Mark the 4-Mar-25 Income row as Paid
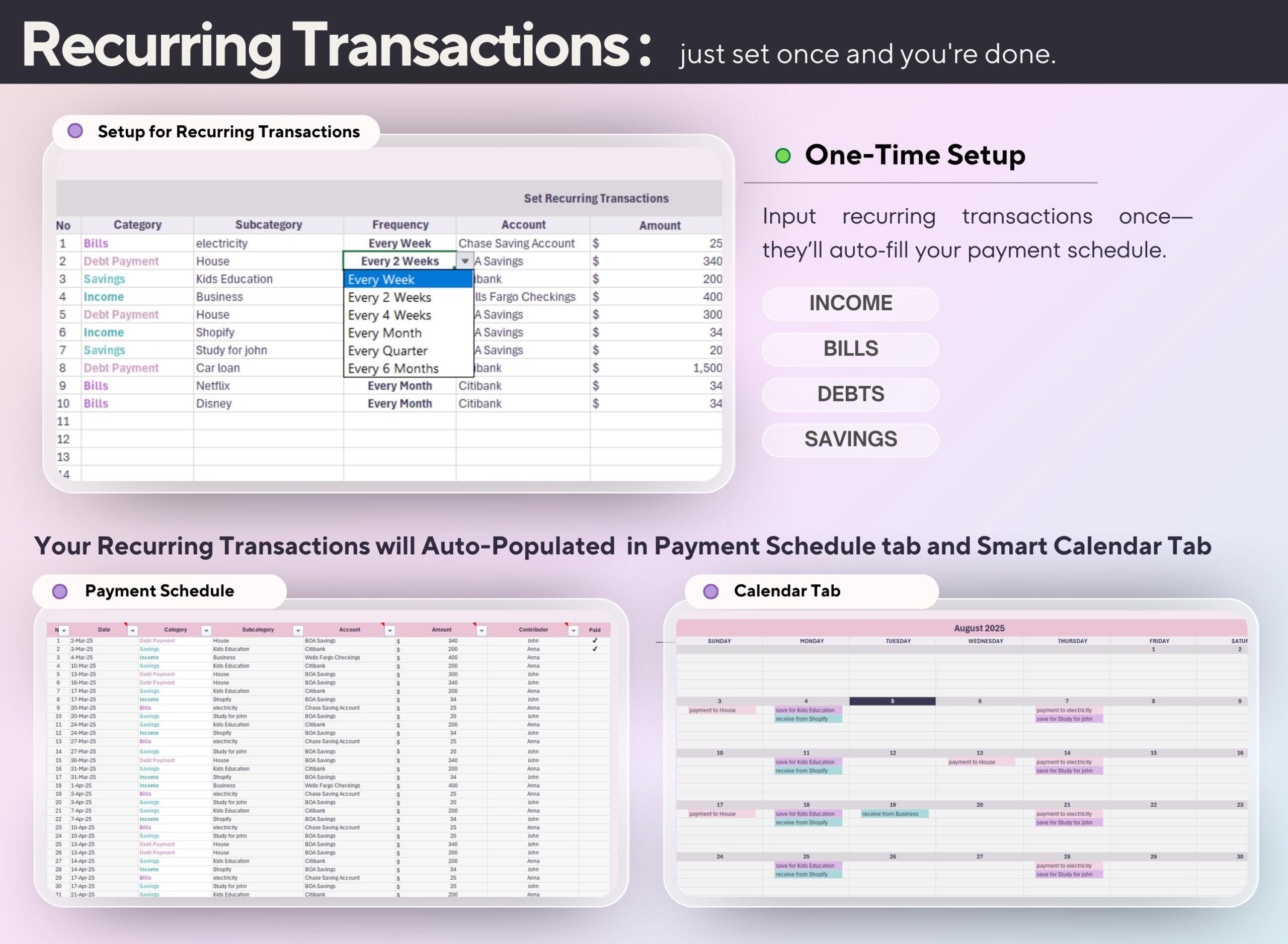This screenshot has height=944, width=1288. click(596, 657)
